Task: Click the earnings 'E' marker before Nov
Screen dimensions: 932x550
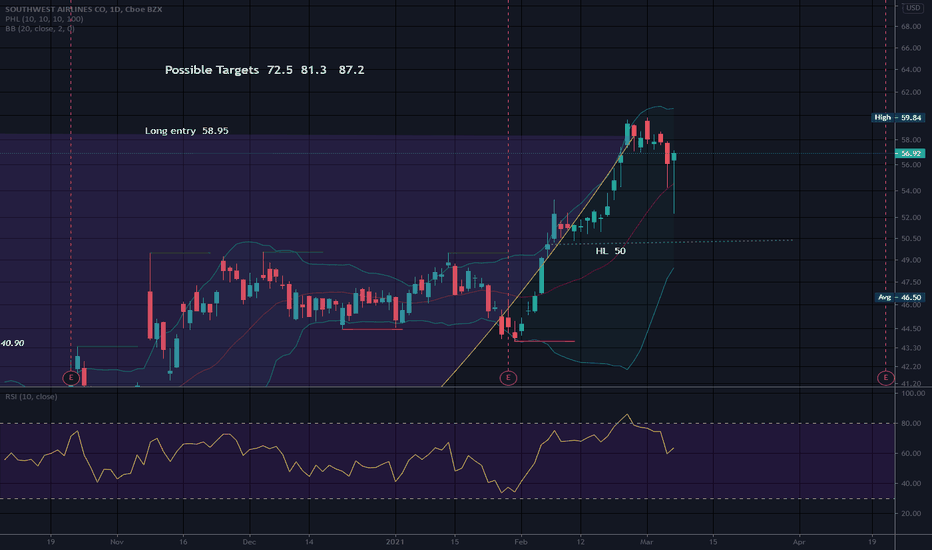Action: (x=71, y=378)
